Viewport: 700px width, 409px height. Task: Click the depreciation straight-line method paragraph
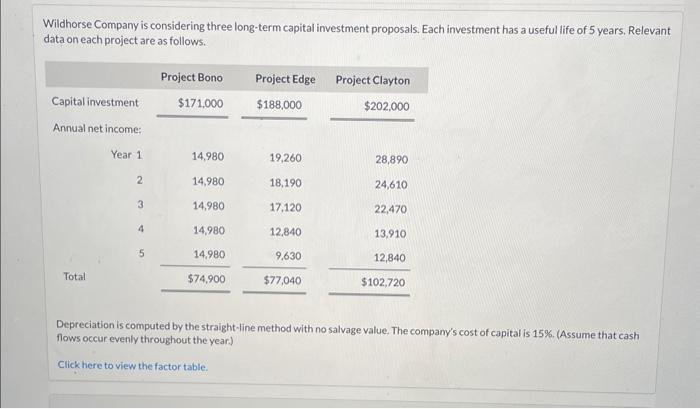[x=347, y=333]
